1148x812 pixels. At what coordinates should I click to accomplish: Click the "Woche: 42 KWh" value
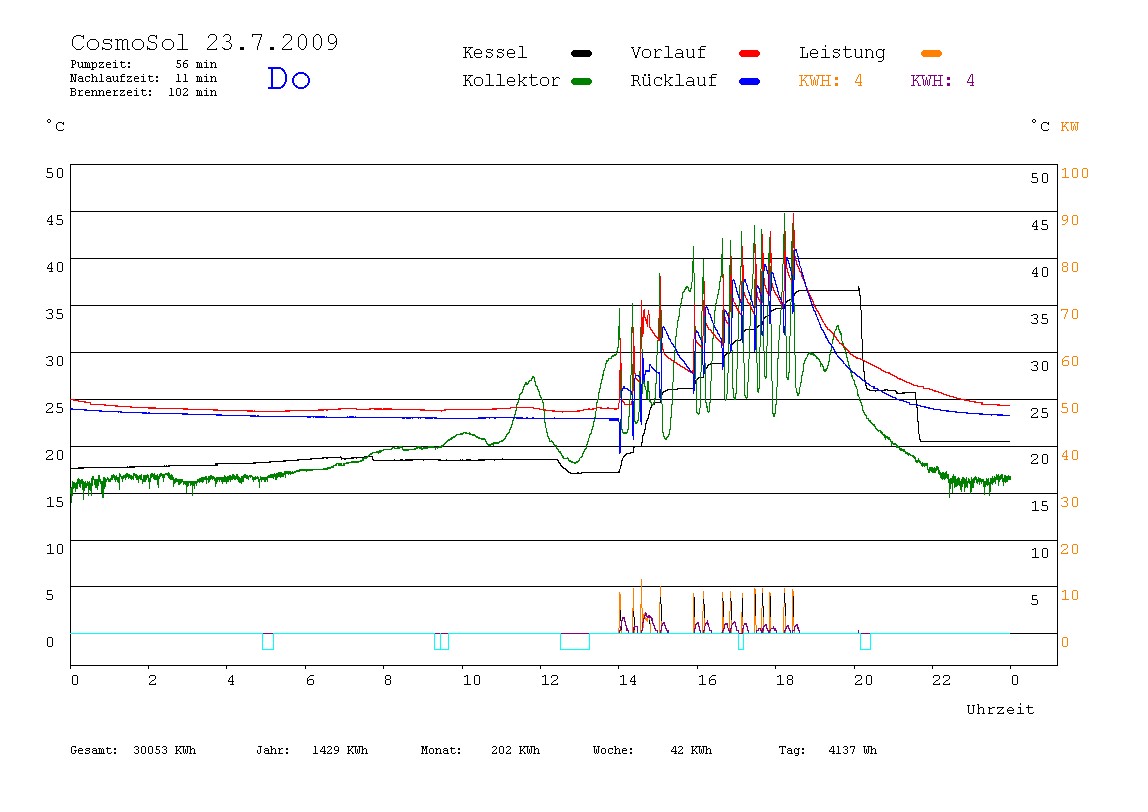pos(652,750)
